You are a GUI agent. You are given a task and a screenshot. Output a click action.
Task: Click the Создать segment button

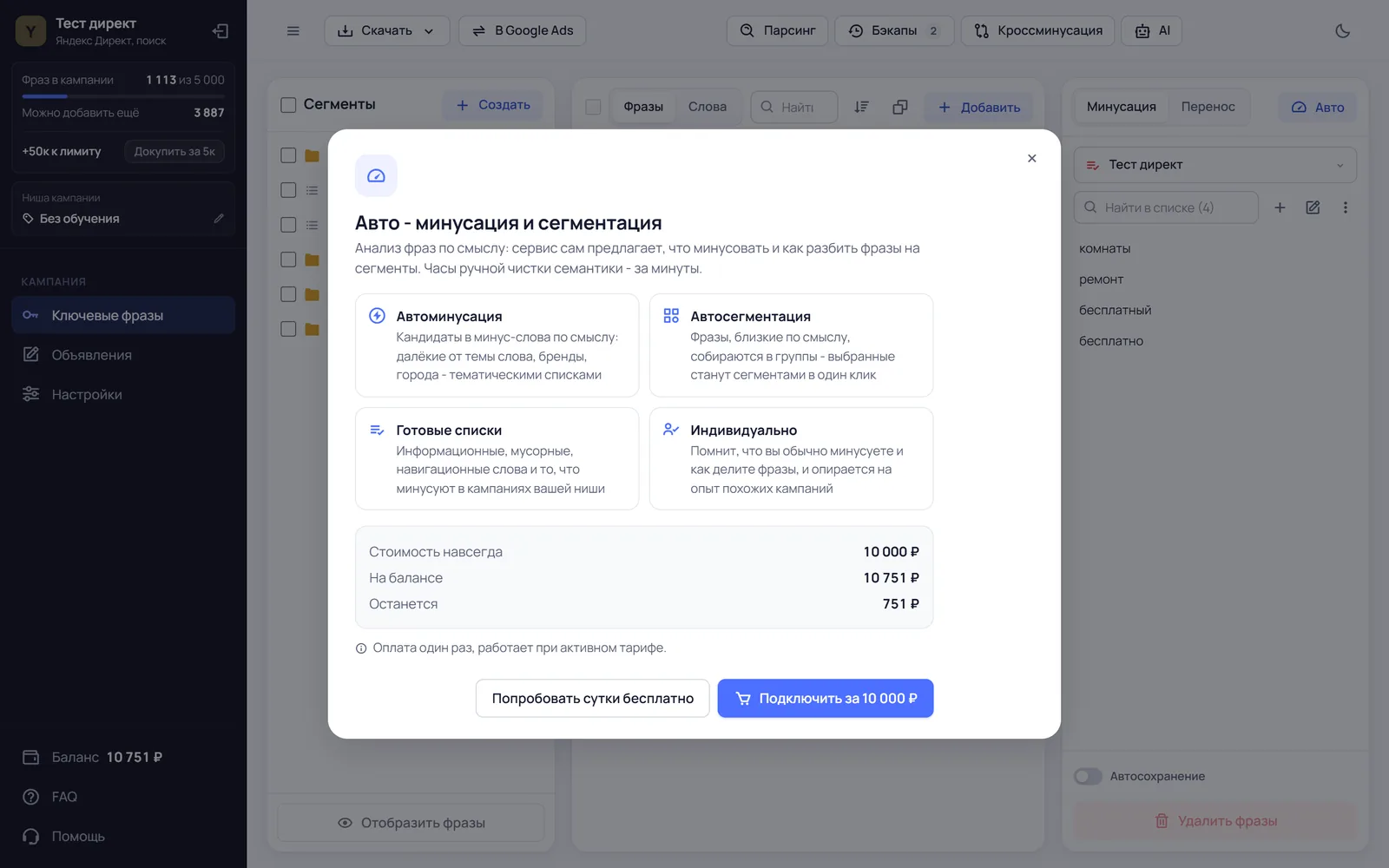click(493, 105)
